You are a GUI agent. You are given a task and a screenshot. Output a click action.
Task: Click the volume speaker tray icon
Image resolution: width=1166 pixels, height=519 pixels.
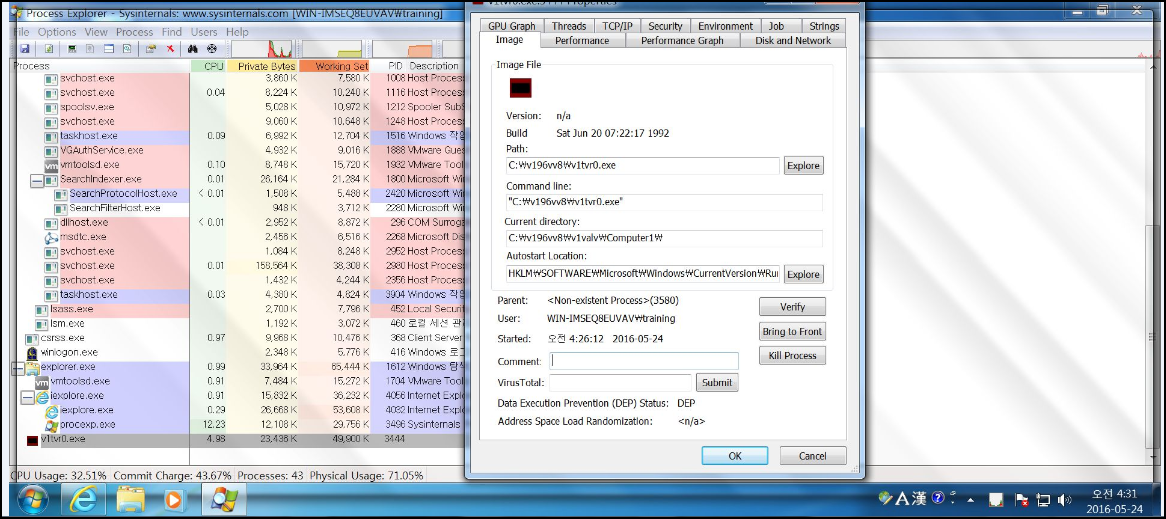[1064, 500]
